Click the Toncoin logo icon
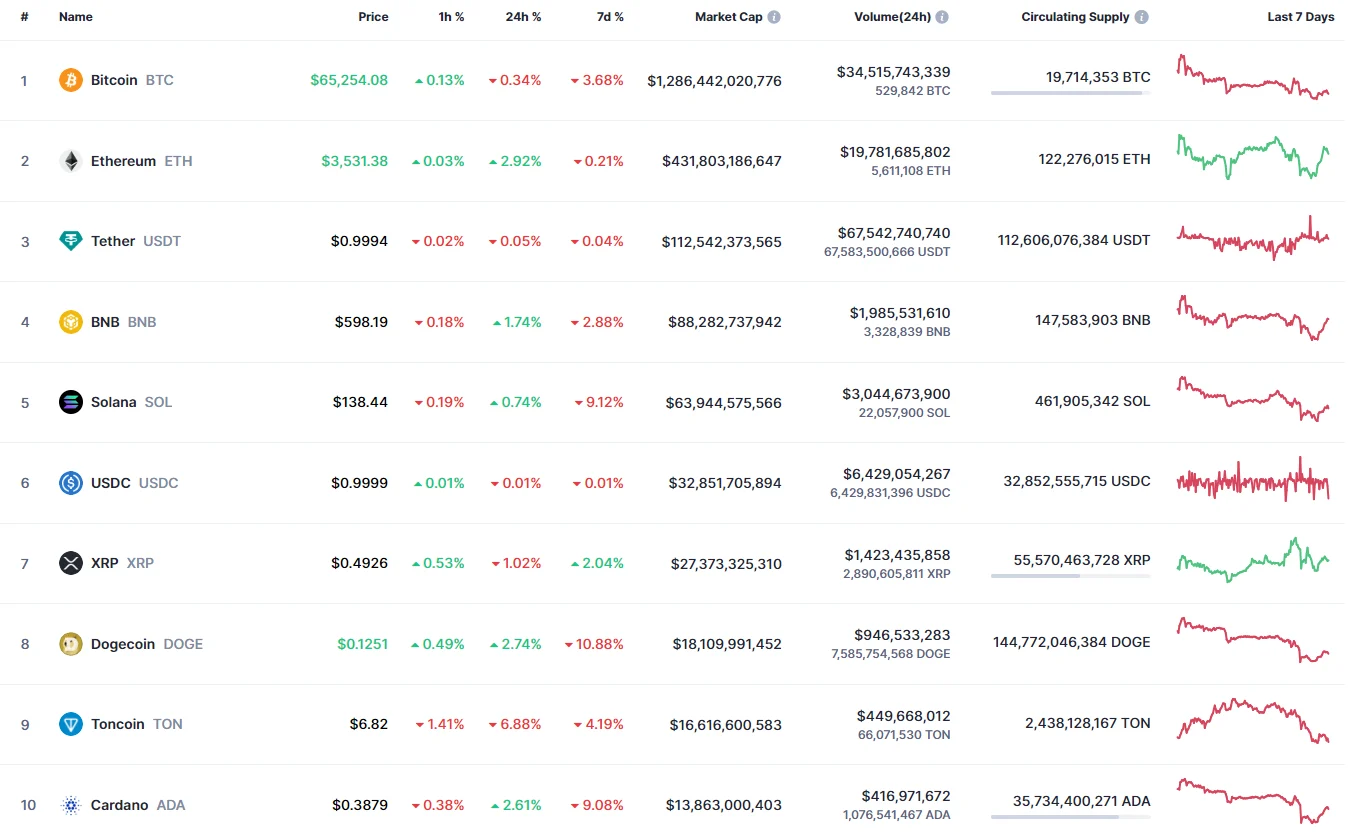1354x838 pixels. tap(71, 724)
